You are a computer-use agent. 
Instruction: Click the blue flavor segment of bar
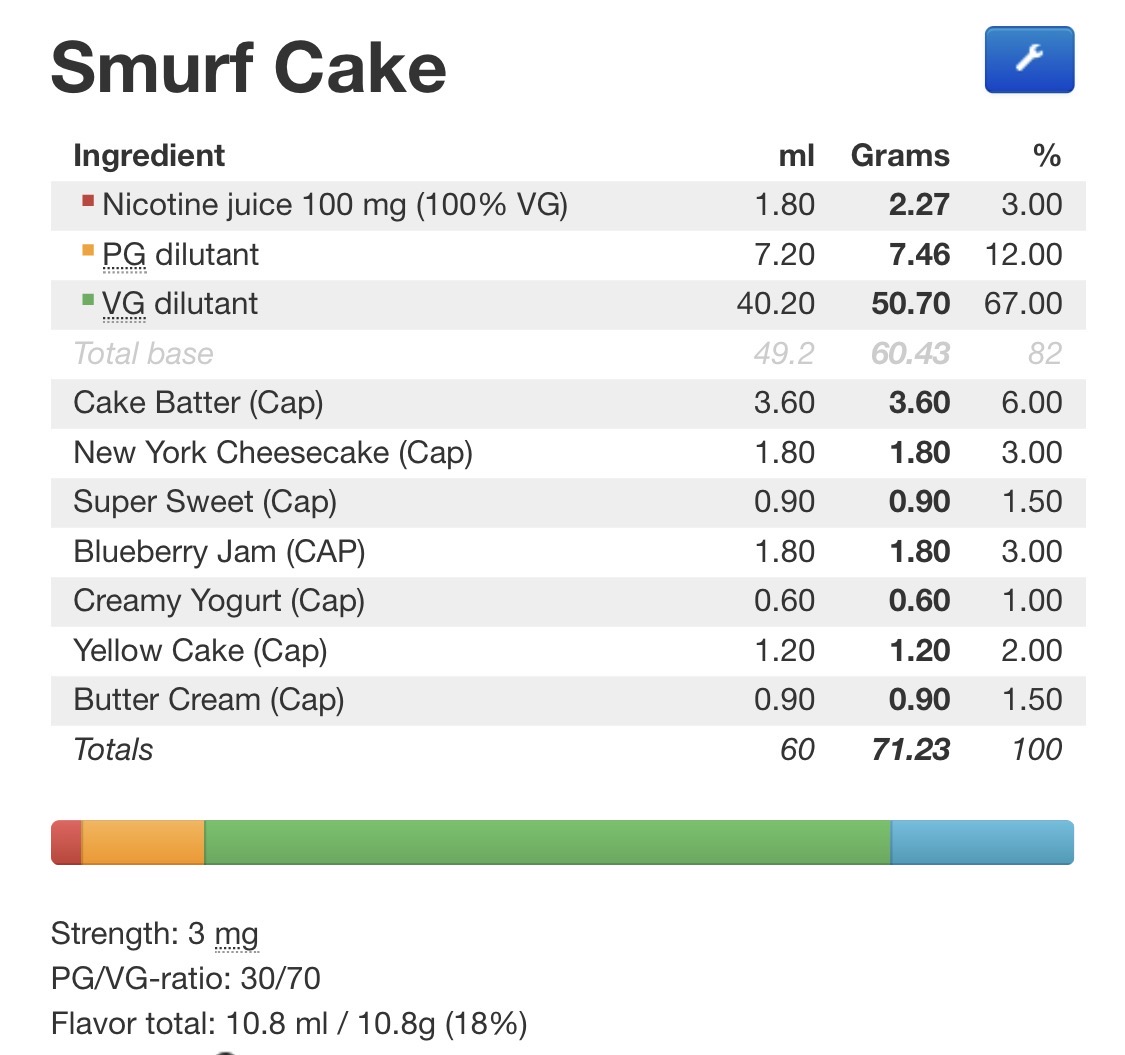tap(982, 842)
